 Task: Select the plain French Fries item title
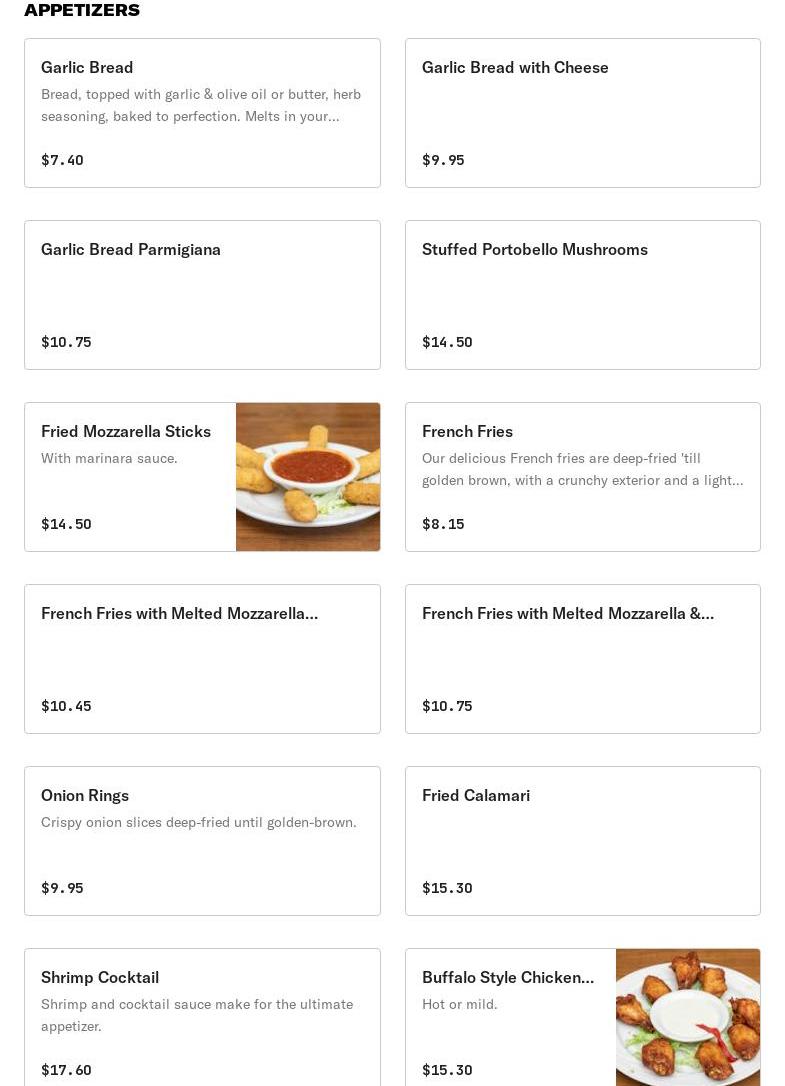467,431
